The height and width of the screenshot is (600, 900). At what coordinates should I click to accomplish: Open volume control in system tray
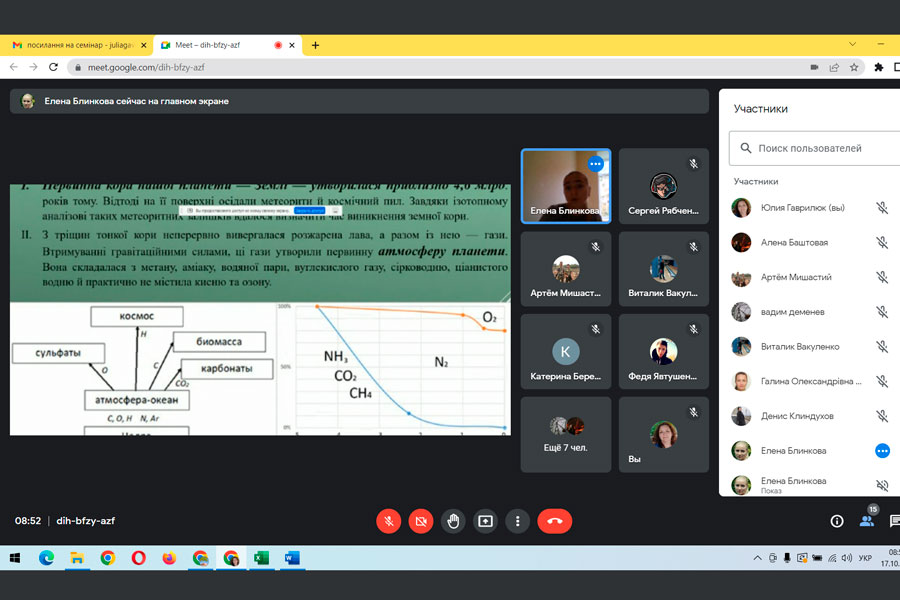[847, 558]
